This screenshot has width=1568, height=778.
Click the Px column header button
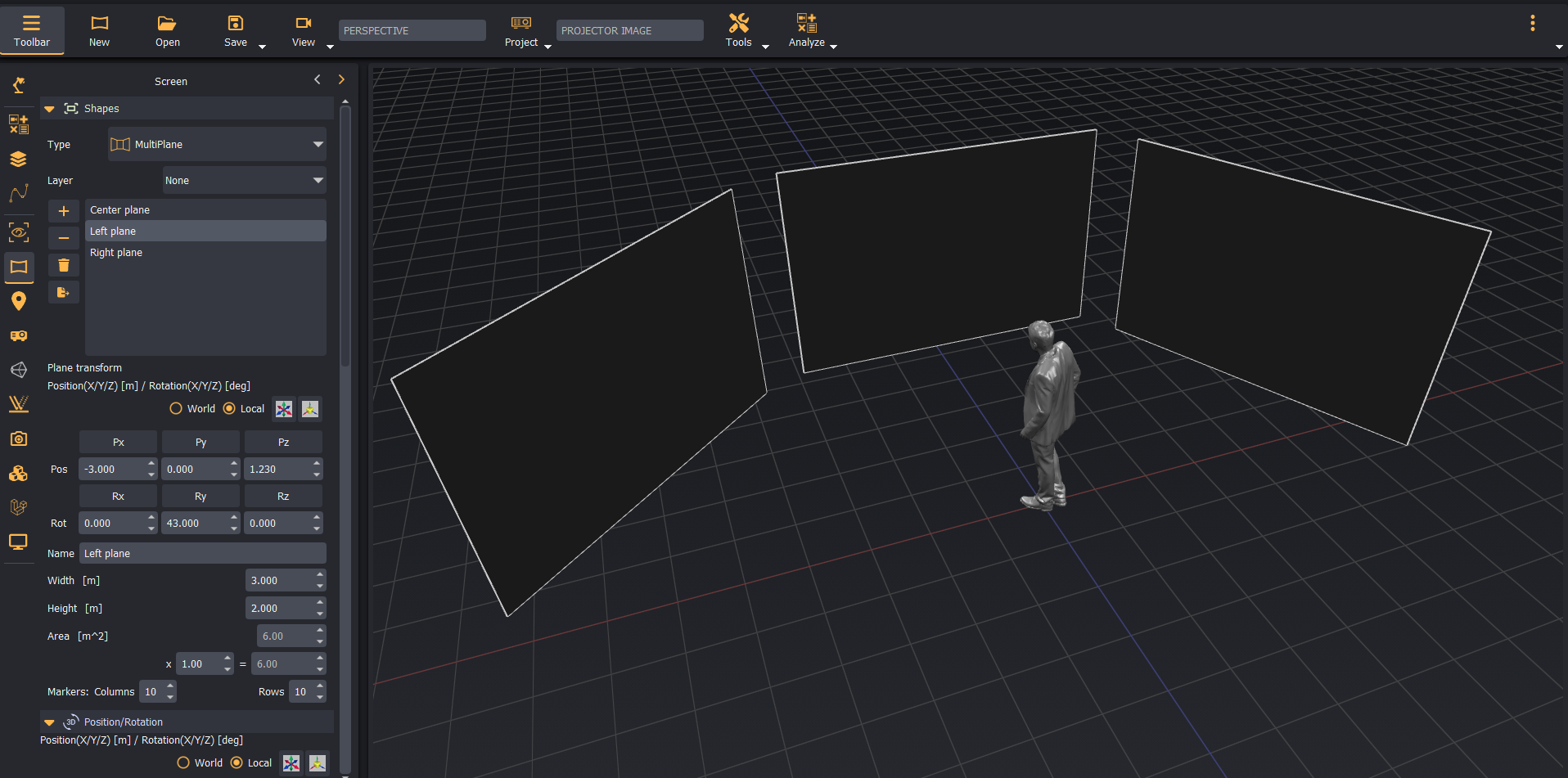pyautogui.click(x=118, y=442)
